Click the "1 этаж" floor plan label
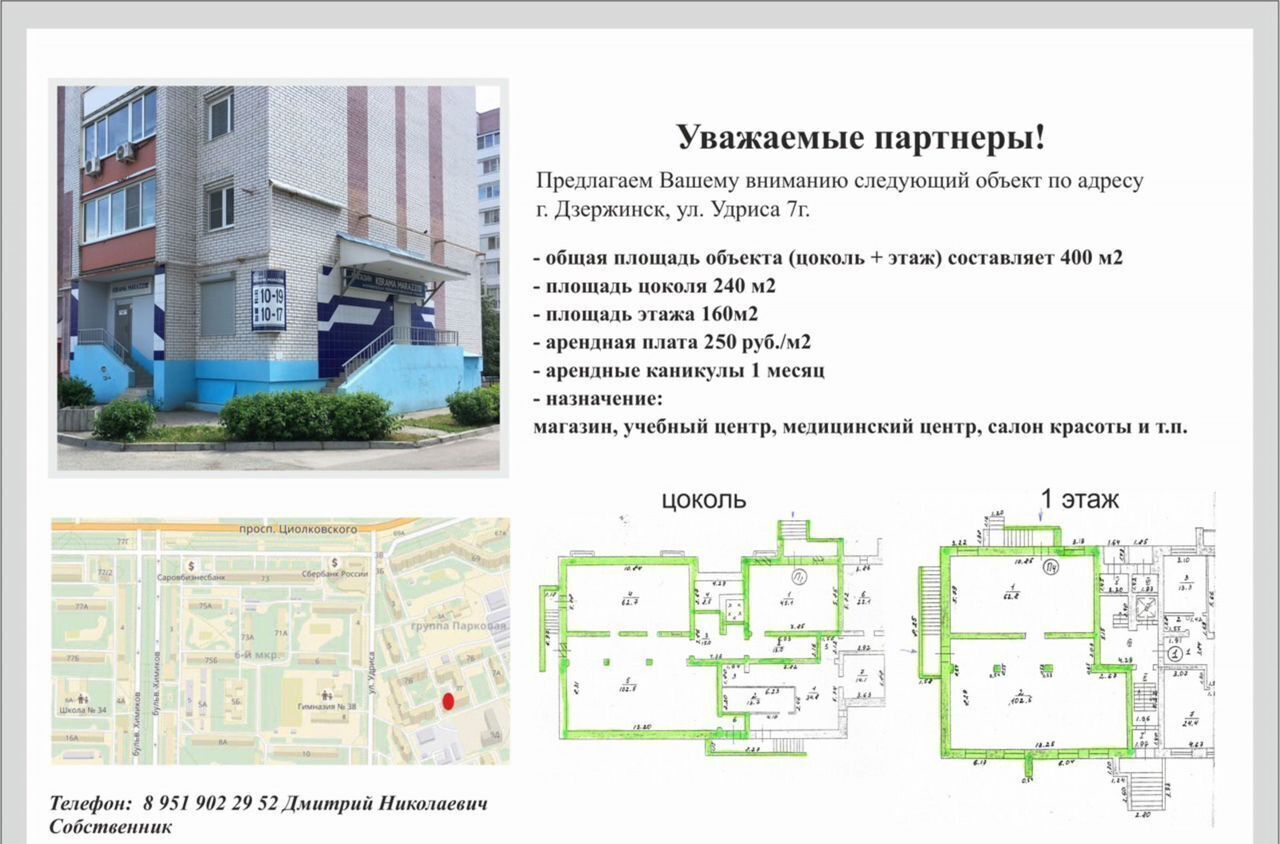 click(x=1079, y=498)
